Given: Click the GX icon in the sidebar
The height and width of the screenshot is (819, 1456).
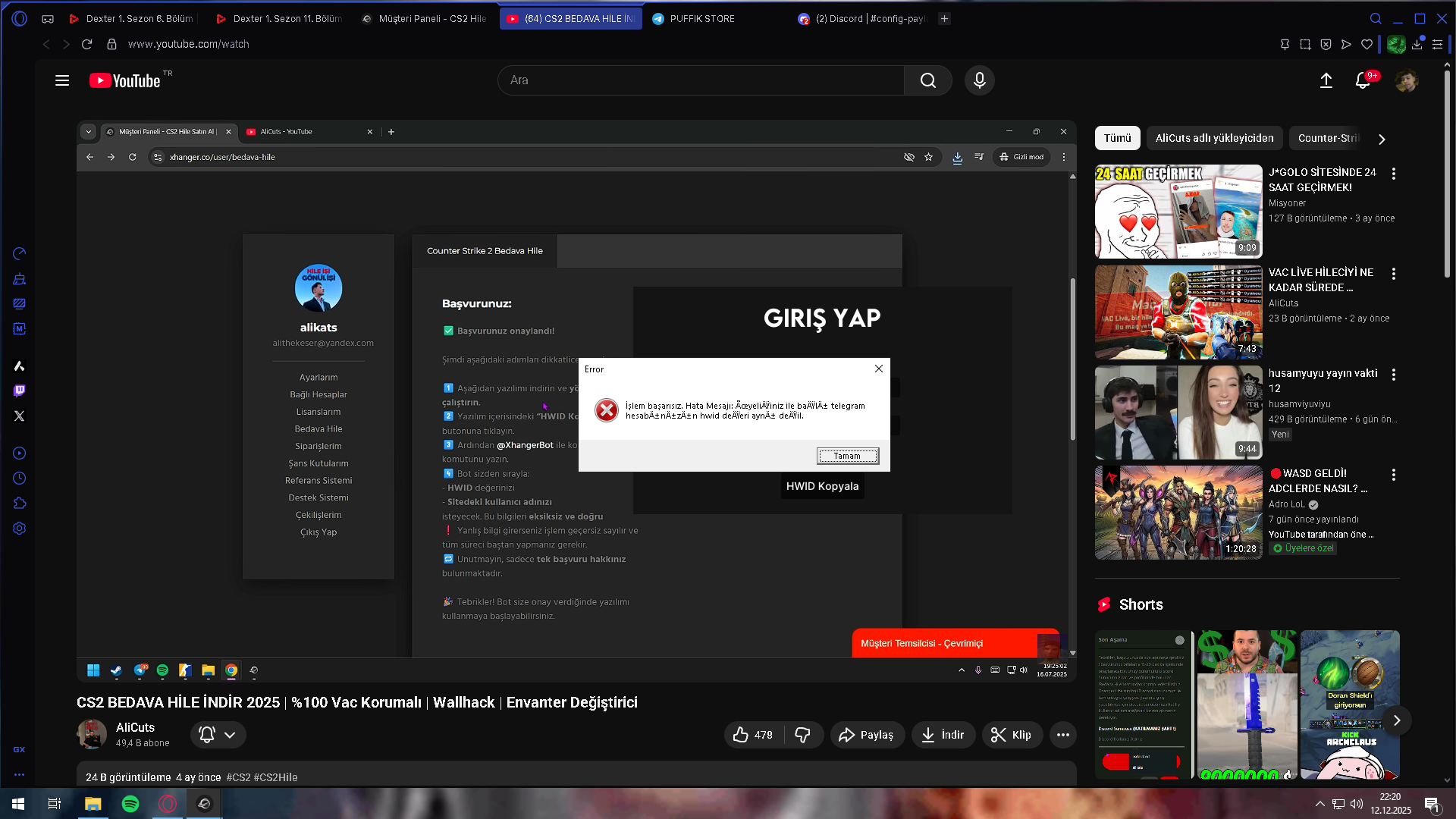Looking at the screenshot, I should [x=20, y=750].
